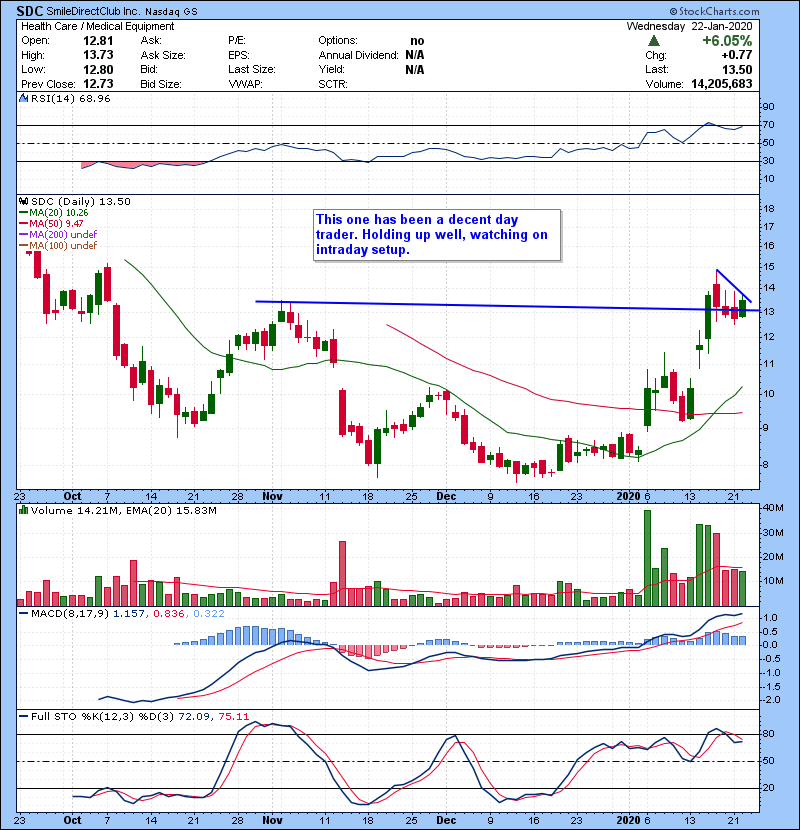
Task: Click the Options value "no"
Action: [417, 41]
